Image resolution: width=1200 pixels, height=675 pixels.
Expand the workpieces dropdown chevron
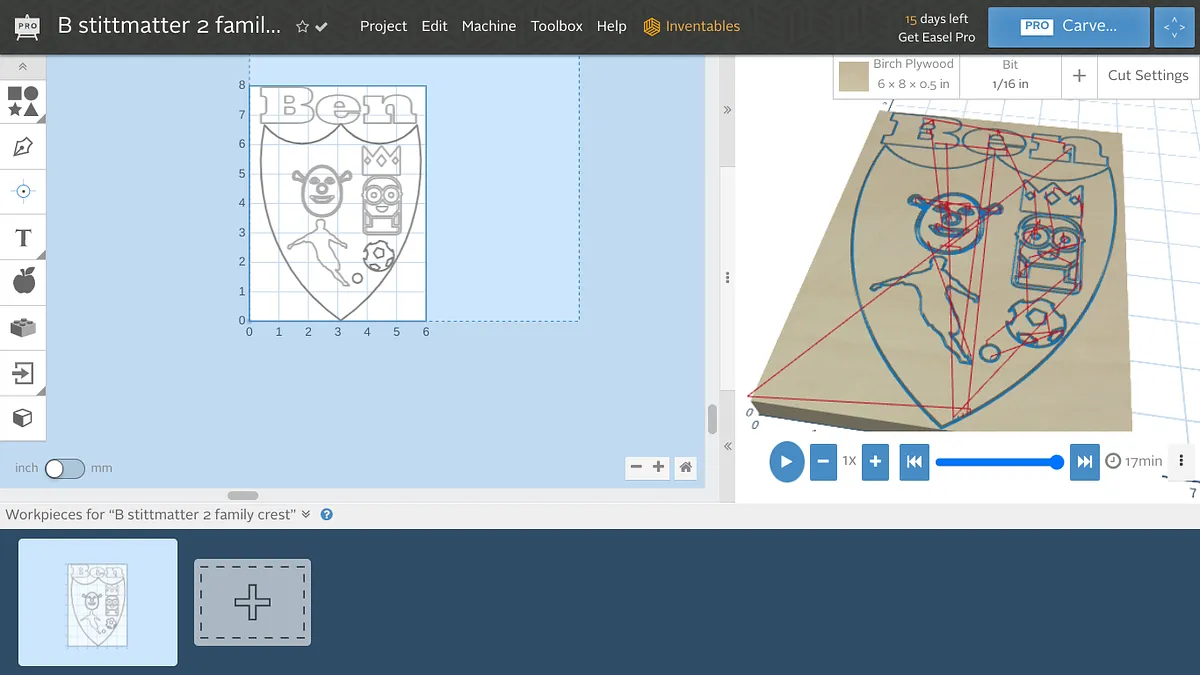click(306, 514)
